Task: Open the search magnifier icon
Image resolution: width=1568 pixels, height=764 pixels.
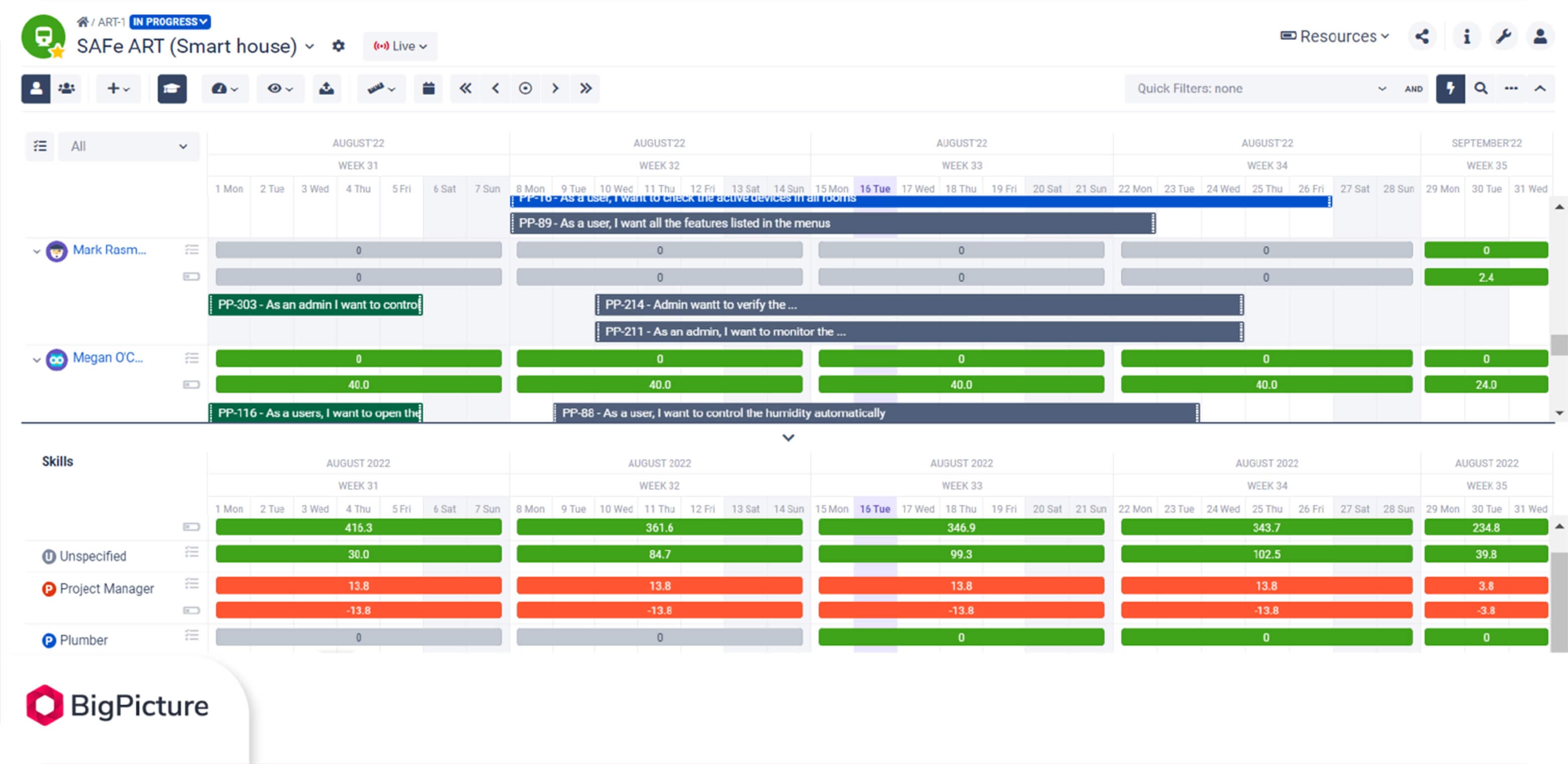Action: coord(1481,89)
